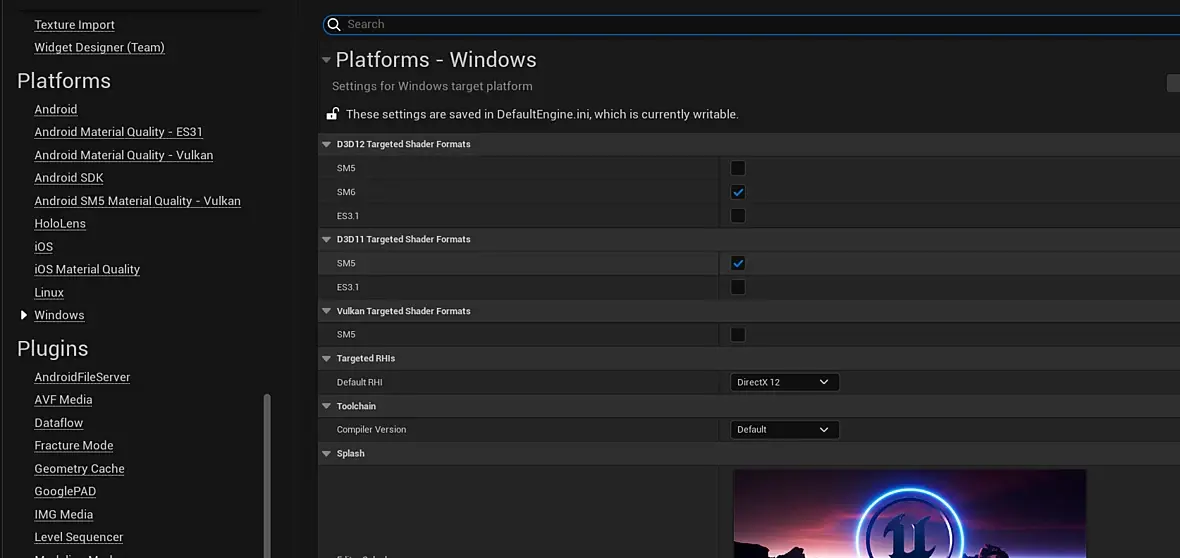The image size is (1180, 558).
Task: Go to iOS Material Quality settings
Action: point(87,269)
